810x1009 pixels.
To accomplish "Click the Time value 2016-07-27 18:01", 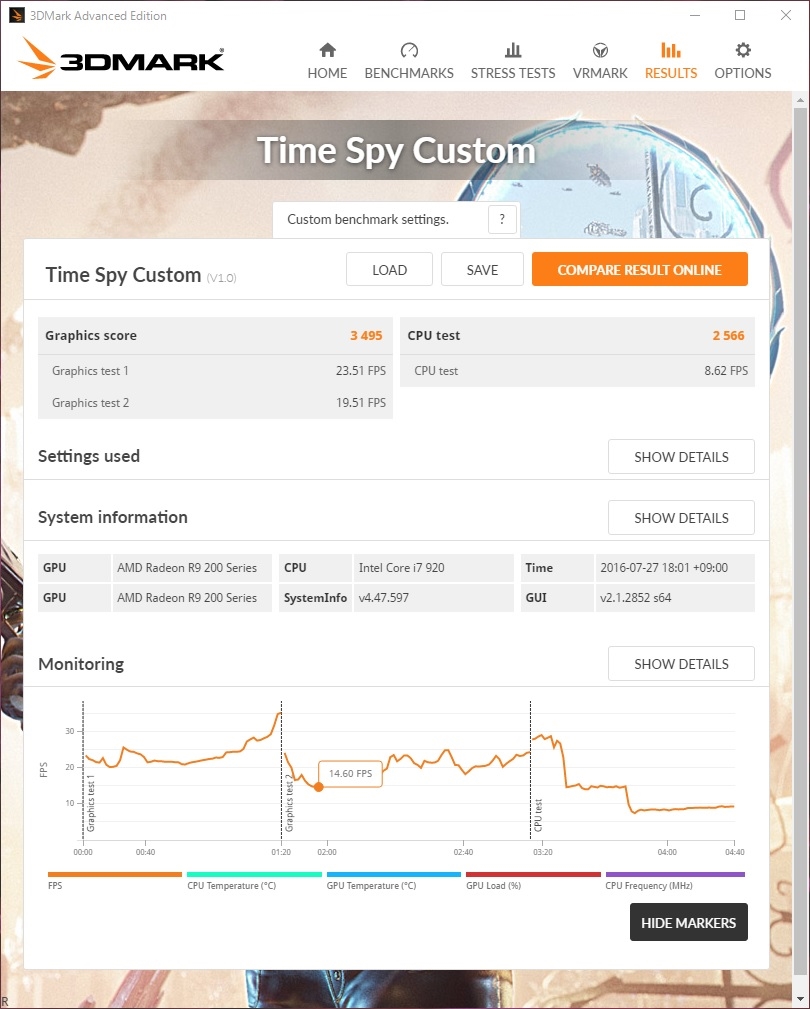I will (x=664, y=568).
